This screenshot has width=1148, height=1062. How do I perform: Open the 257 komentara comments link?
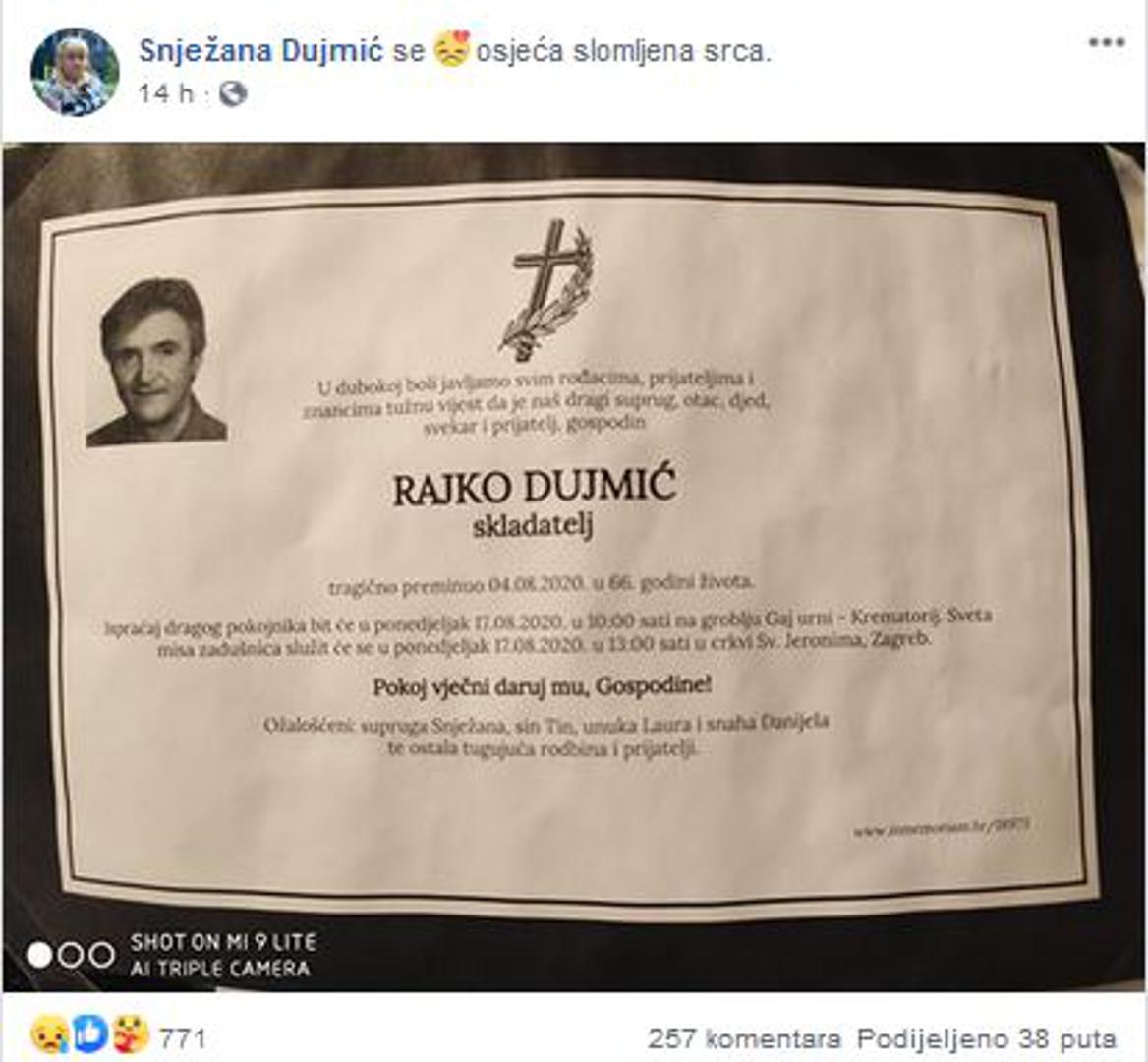click(x=744, y=1038)
